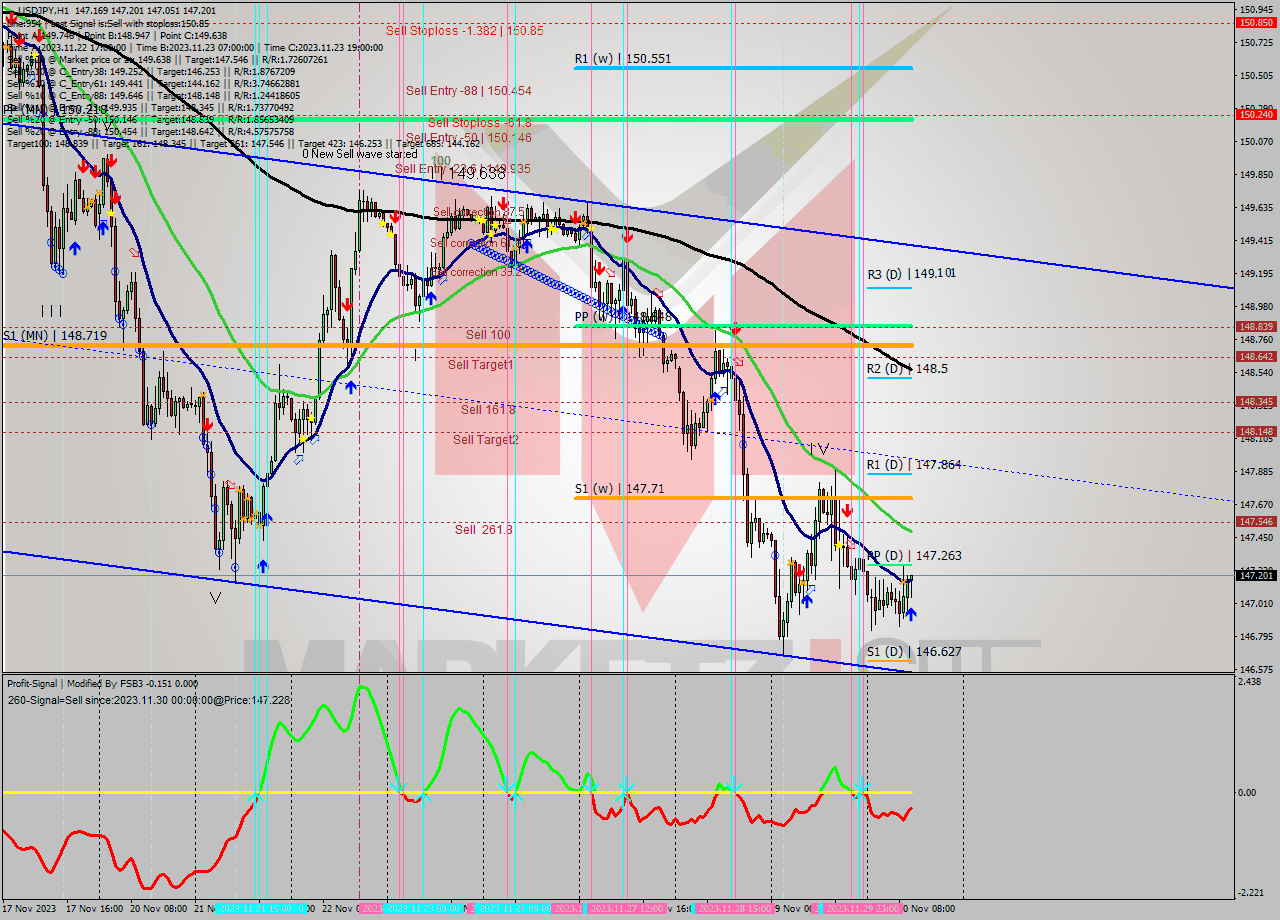Click the 'Sell Target2' label
This screenshot has height=920, width=1280.
coord(486,440)
